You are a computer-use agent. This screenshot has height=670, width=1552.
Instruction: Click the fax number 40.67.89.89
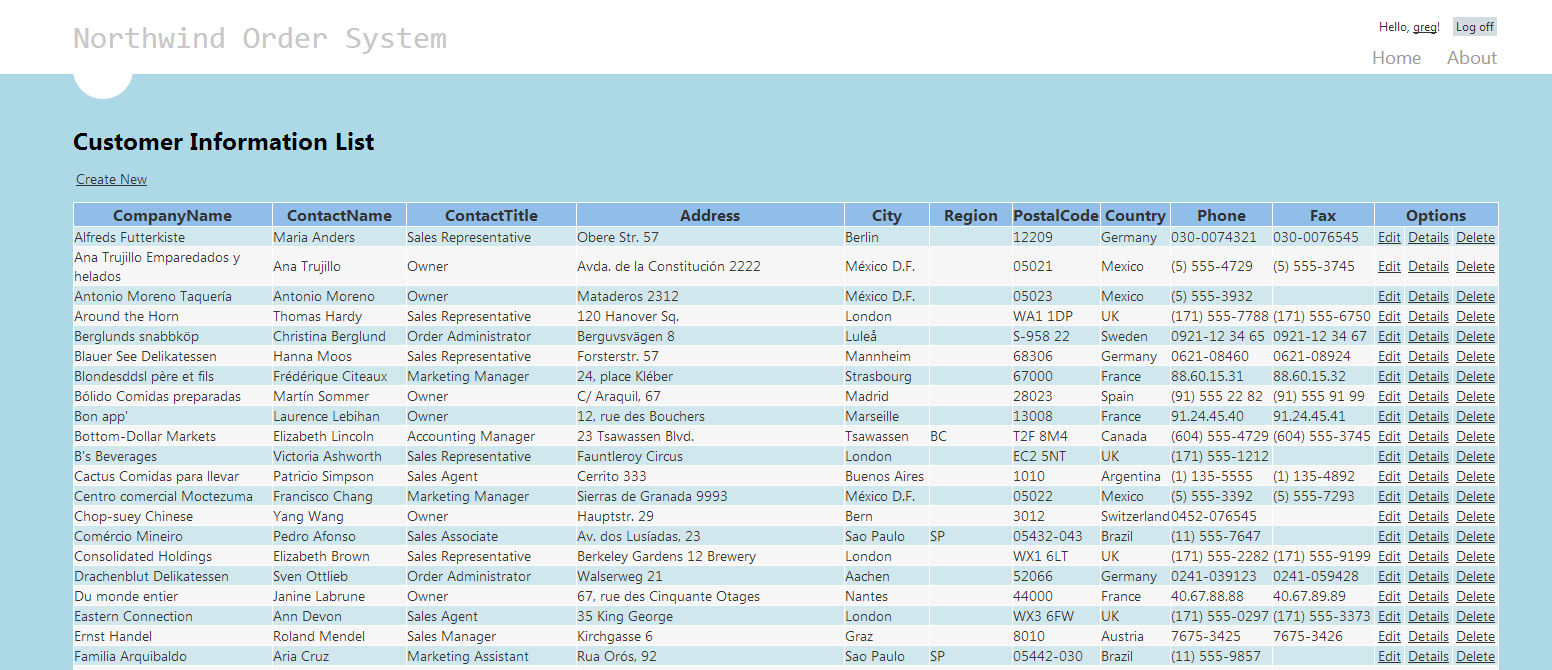click(1323, 596)
